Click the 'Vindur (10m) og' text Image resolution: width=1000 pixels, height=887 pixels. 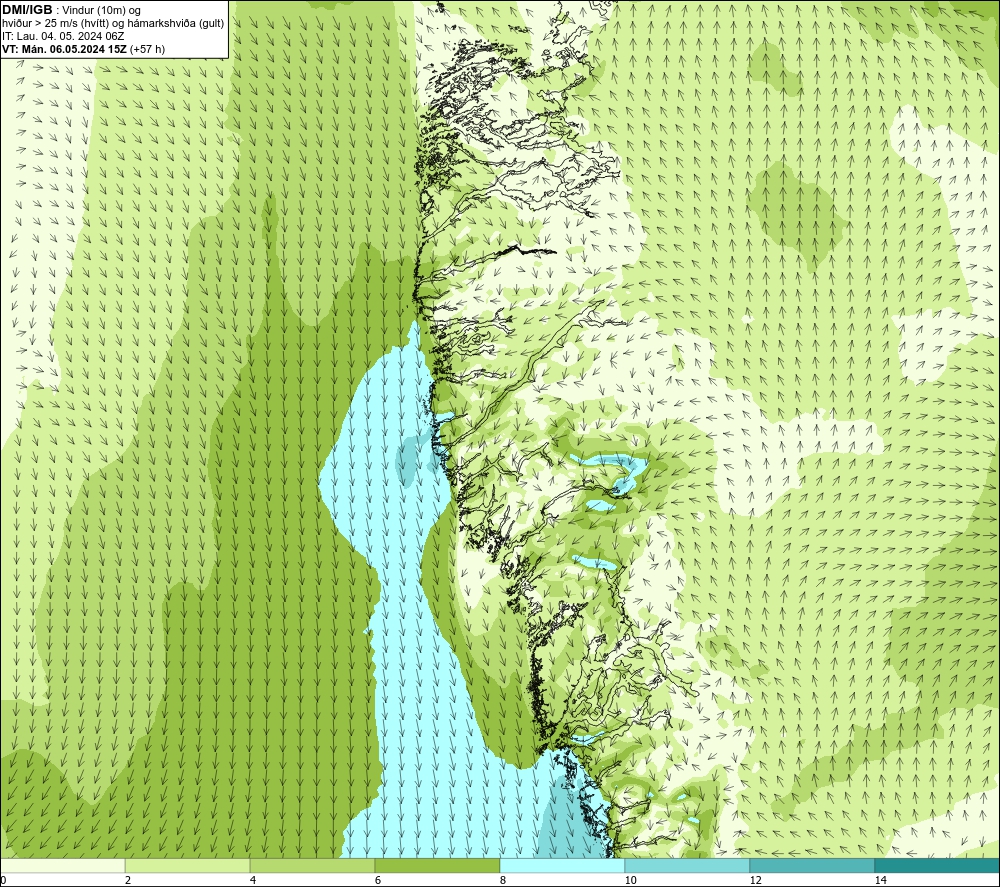click(101, 11)
